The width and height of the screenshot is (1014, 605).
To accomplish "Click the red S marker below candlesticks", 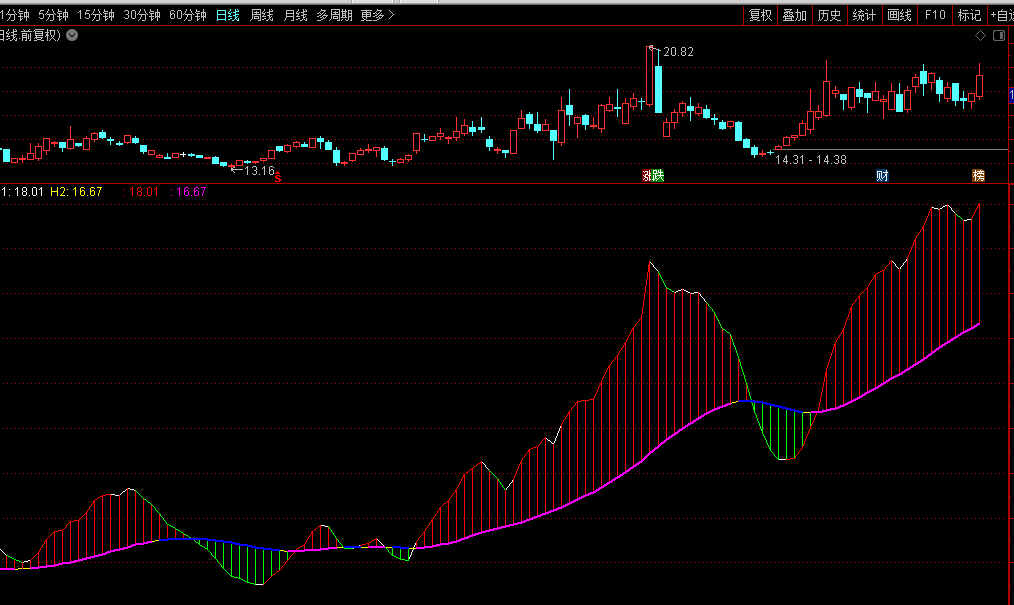I will point(279,179).
